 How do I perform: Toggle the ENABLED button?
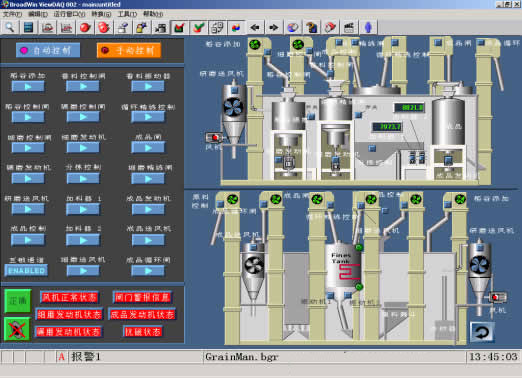26,270
